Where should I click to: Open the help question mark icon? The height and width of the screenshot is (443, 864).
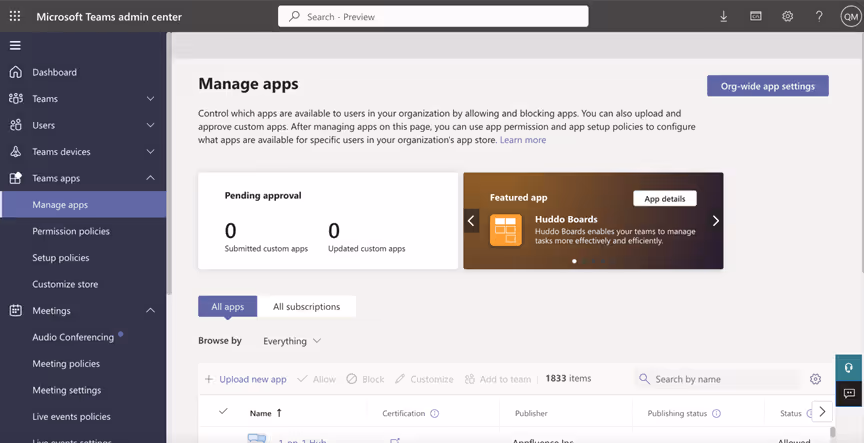819,17
